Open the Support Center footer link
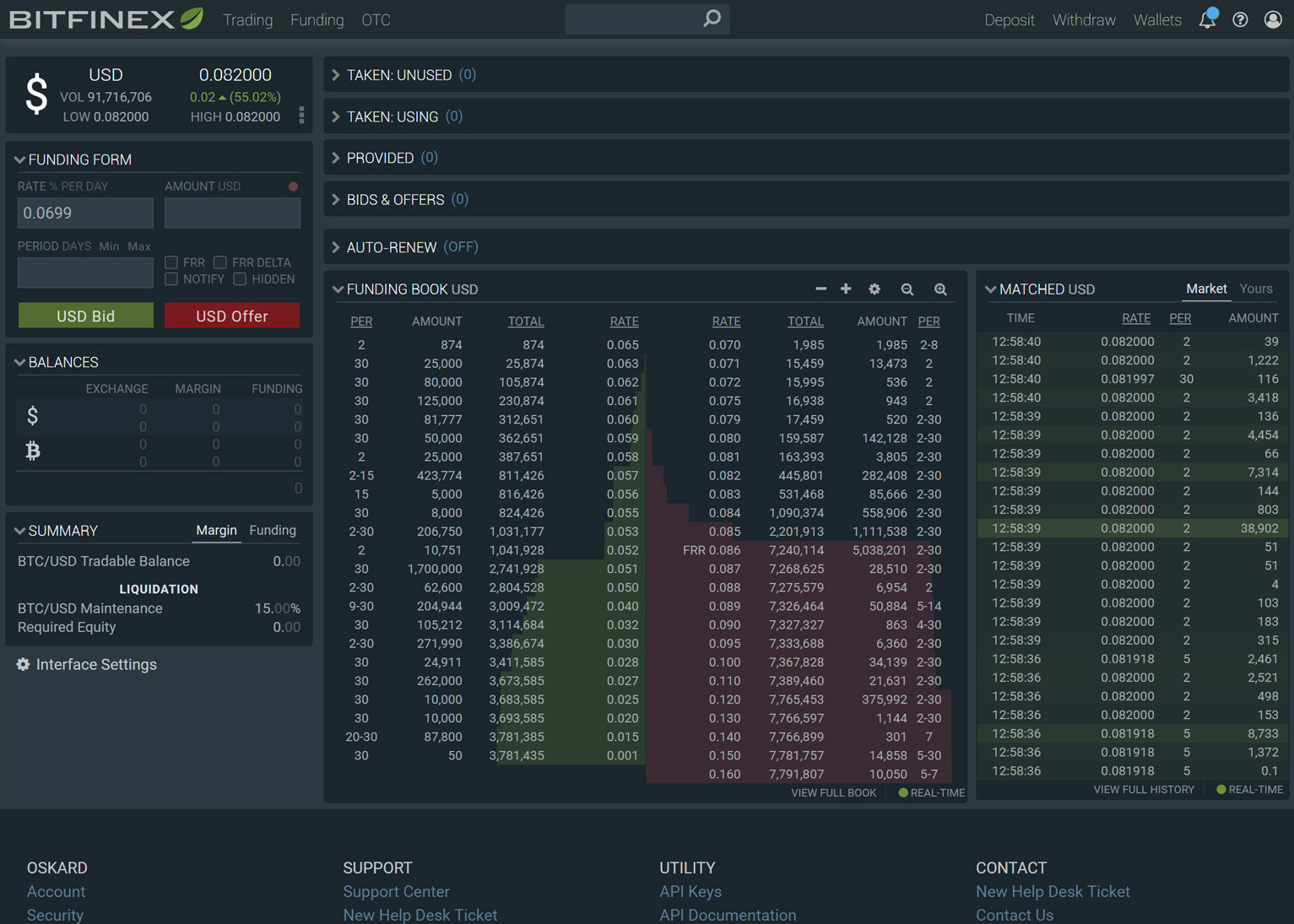This screenshot has height=924, width=1294. tap(396, 891)
